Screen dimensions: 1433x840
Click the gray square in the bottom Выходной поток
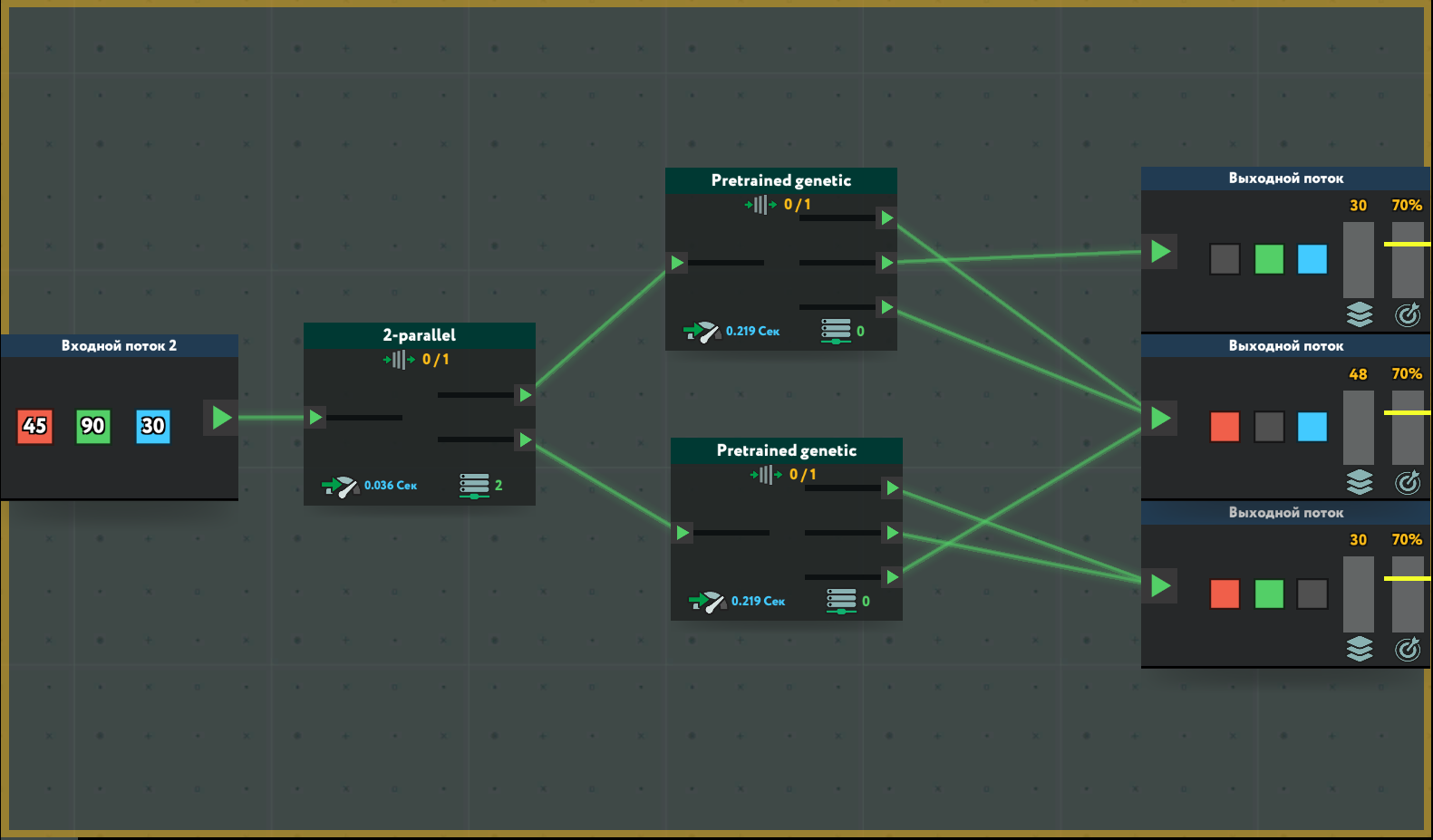(1312, 594)
